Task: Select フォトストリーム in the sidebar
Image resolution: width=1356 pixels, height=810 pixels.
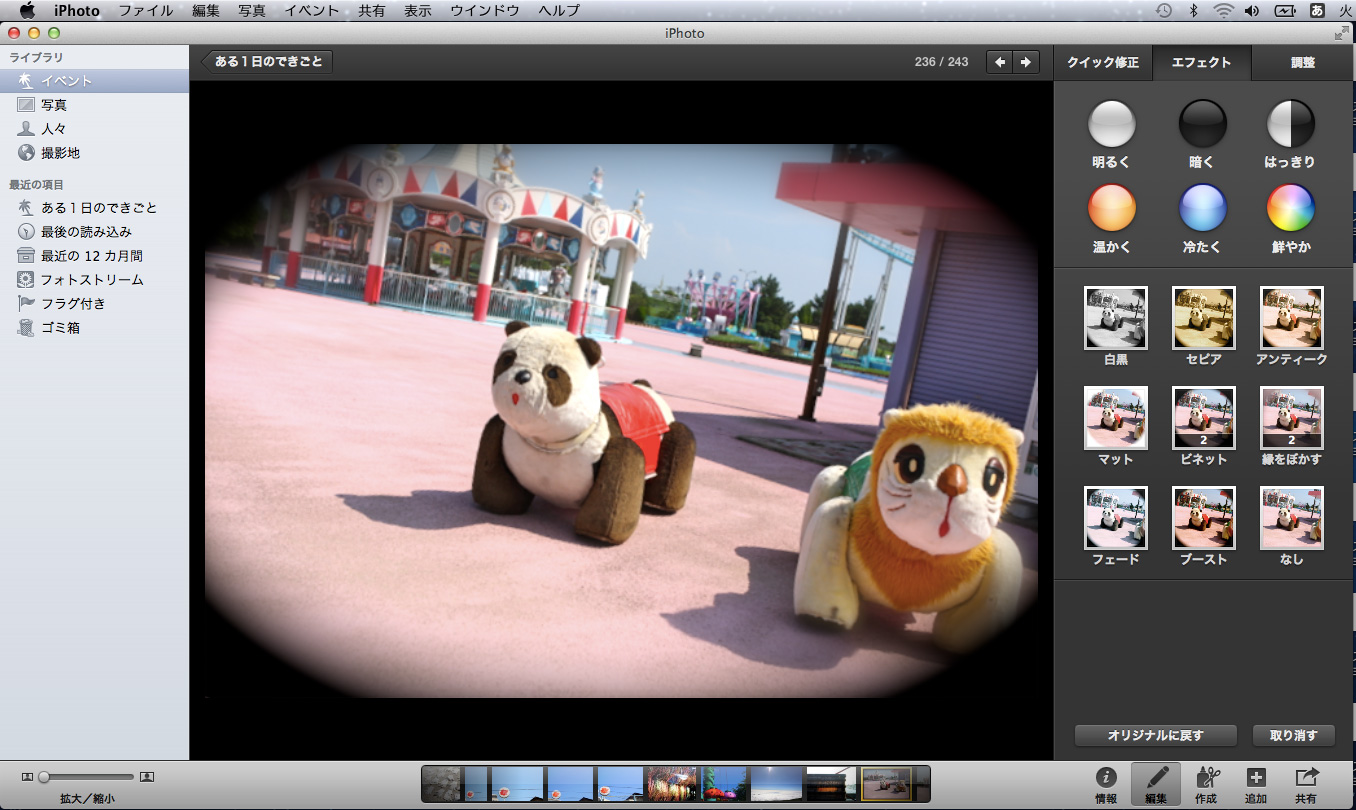Action: 92,280
